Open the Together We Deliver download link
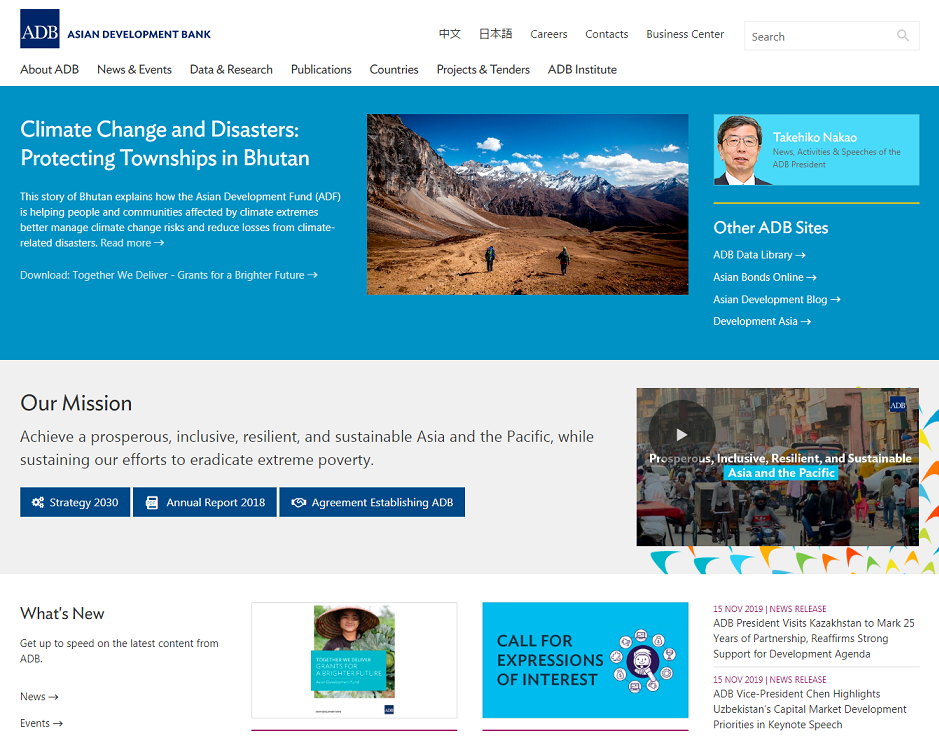This screenshot has width=939, height=737. click(169, 275)
